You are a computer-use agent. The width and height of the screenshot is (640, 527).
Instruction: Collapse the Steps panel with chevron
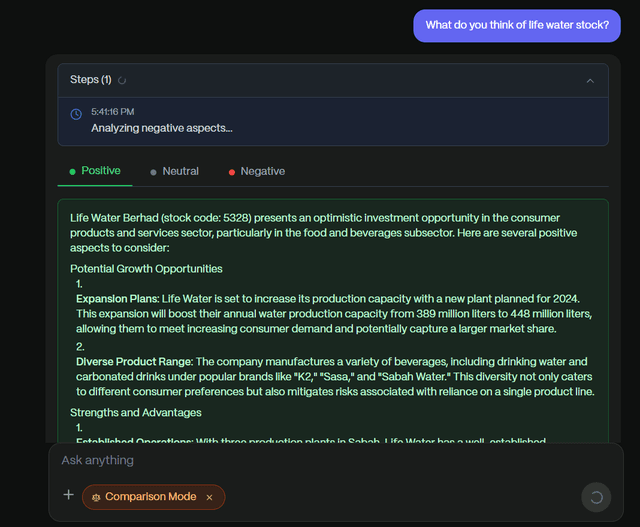click(x=590, y=81)
